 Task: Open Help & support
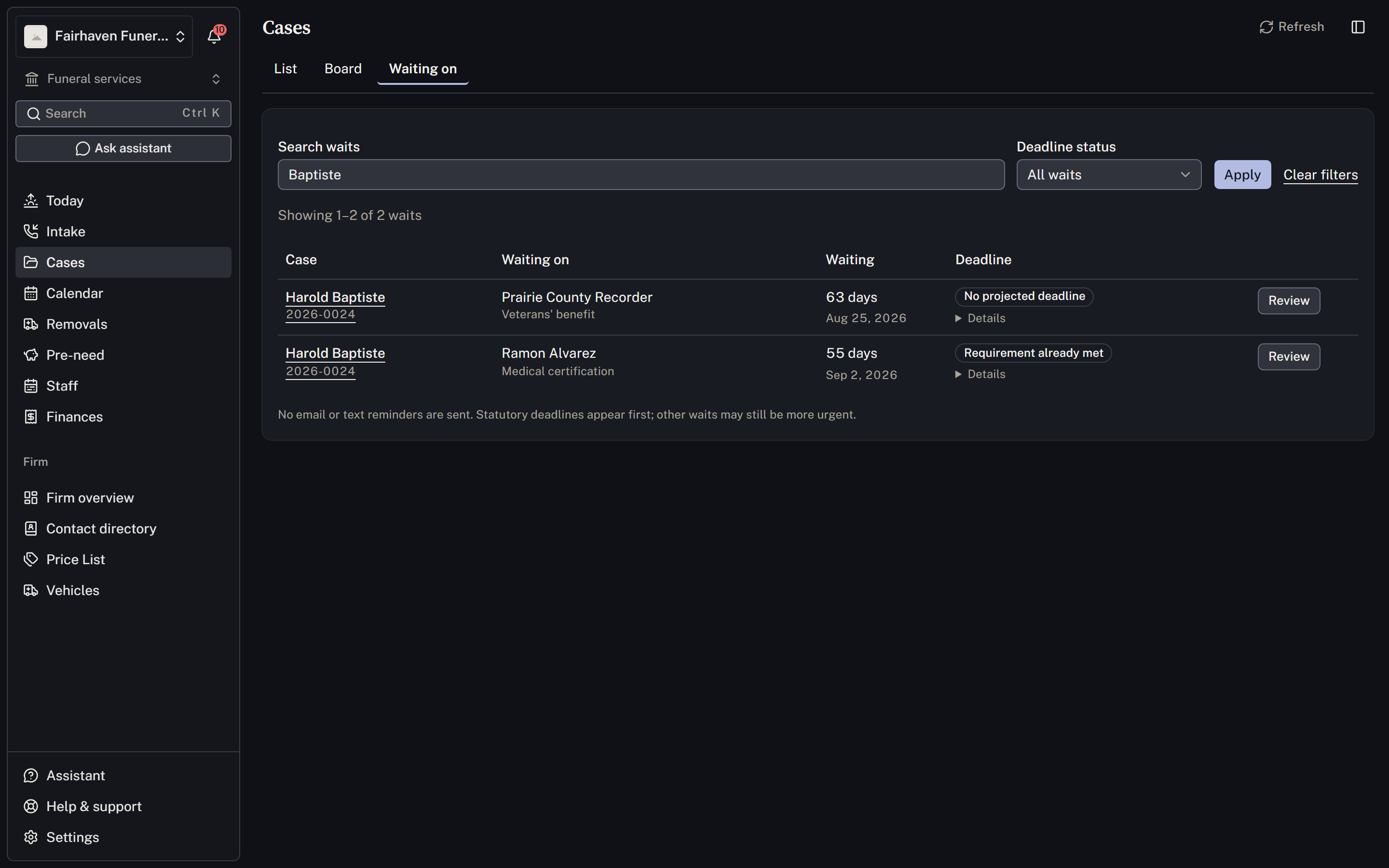(123, 807)
